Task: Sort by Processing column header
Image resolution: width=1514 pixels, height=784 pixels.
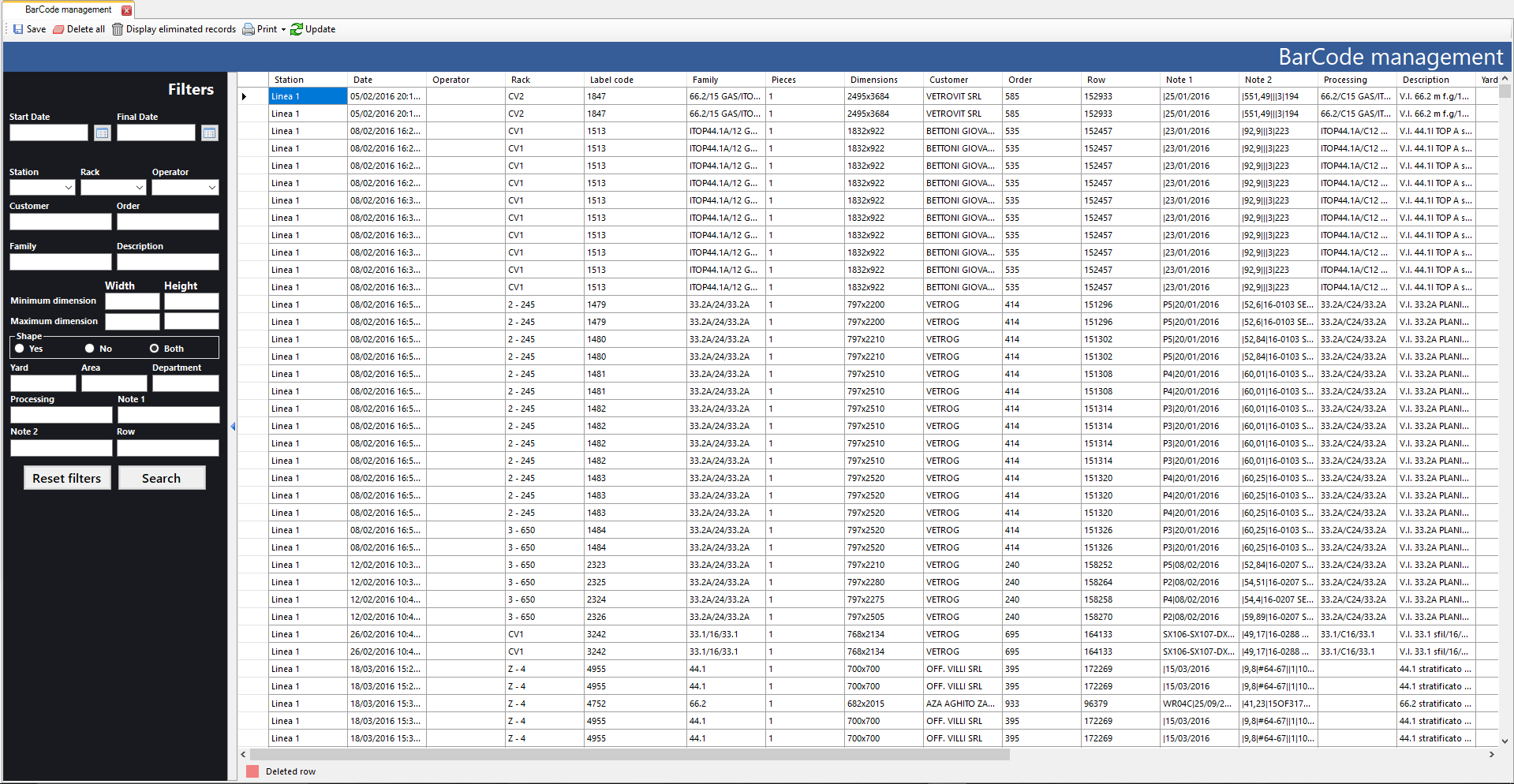Action: 1357,80
